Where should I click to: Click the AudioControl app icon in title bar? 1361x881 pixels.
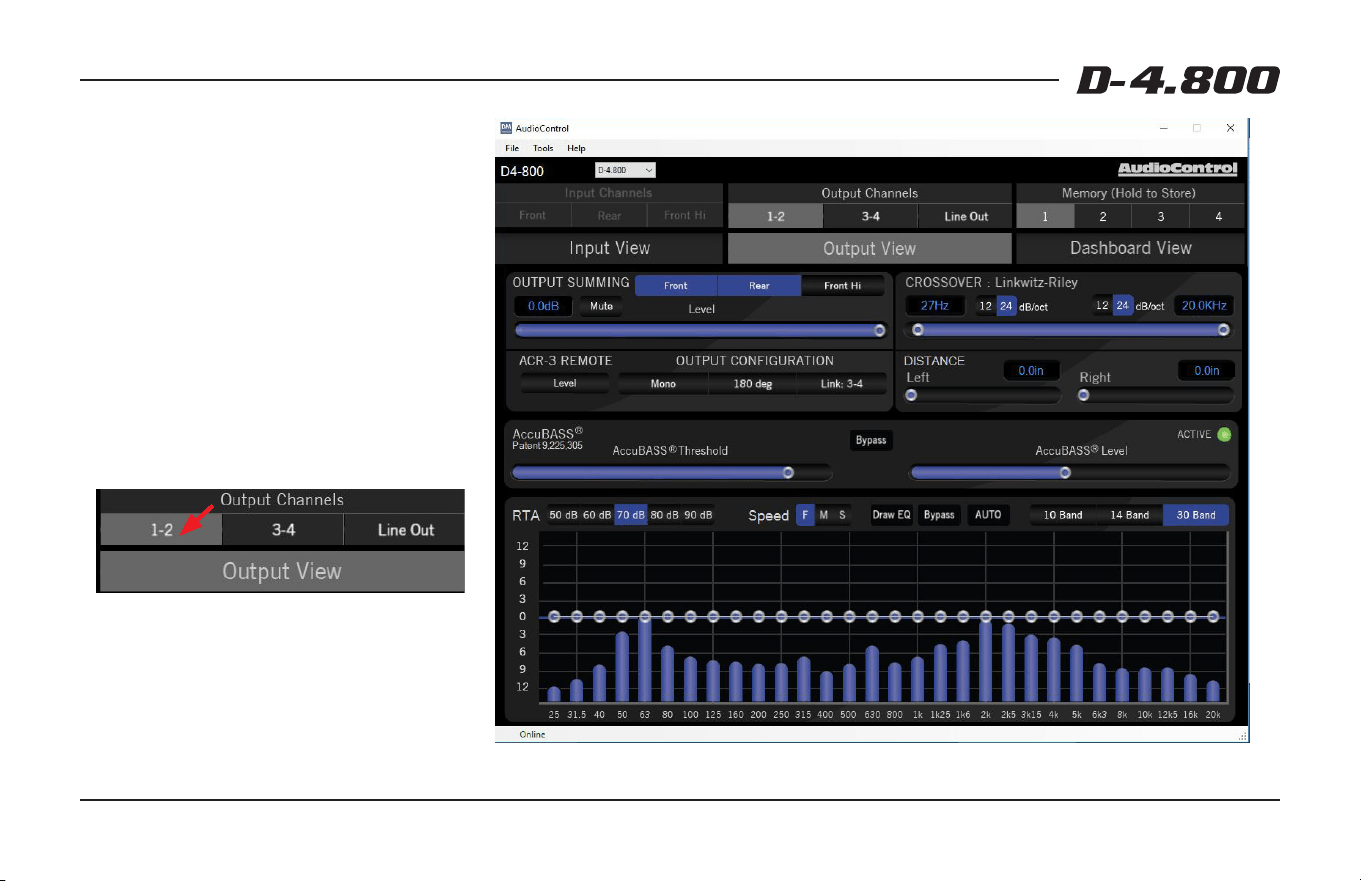click(x=506, y=128)
